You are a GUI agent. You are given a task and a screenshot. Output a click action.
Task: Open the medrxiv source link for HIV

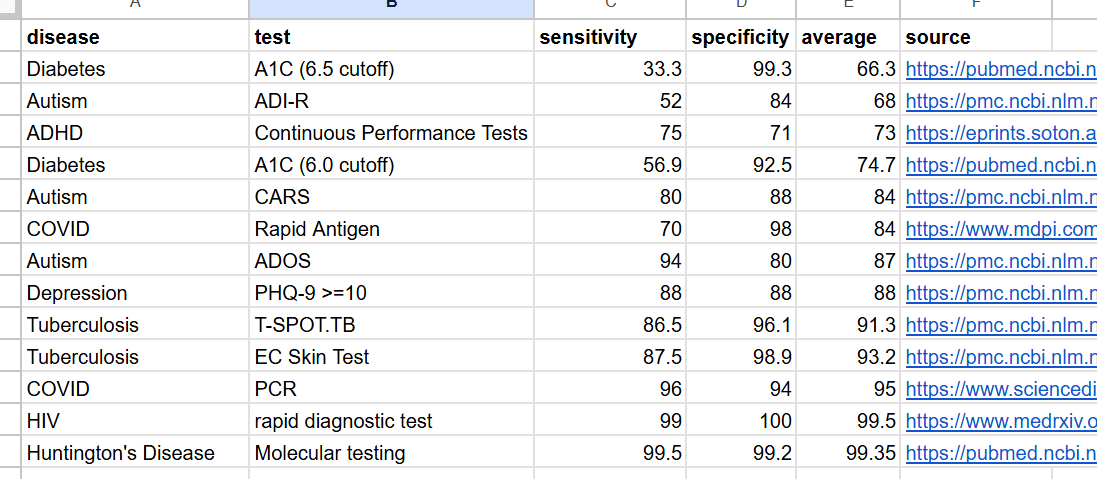point(1000,421)
